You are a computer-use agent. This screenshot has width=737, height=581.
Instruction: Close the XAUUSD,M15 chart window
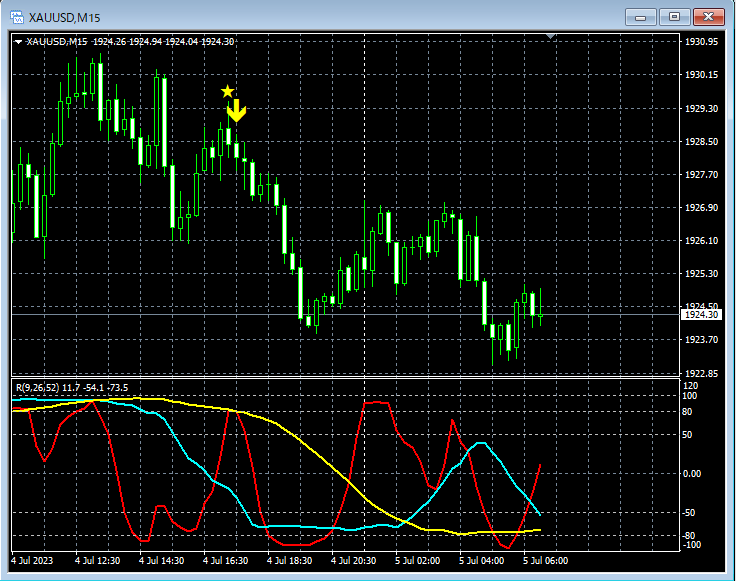point(709,17)
